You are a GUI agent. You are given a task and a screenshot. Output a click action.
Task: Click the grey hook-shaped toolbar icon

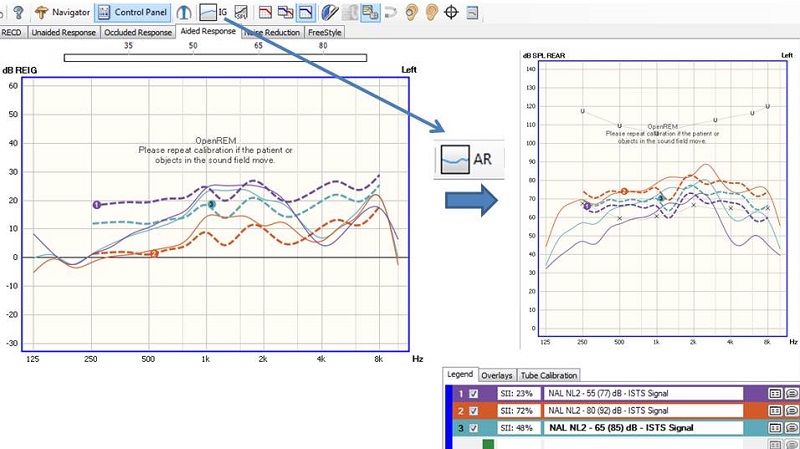[390, 12]
